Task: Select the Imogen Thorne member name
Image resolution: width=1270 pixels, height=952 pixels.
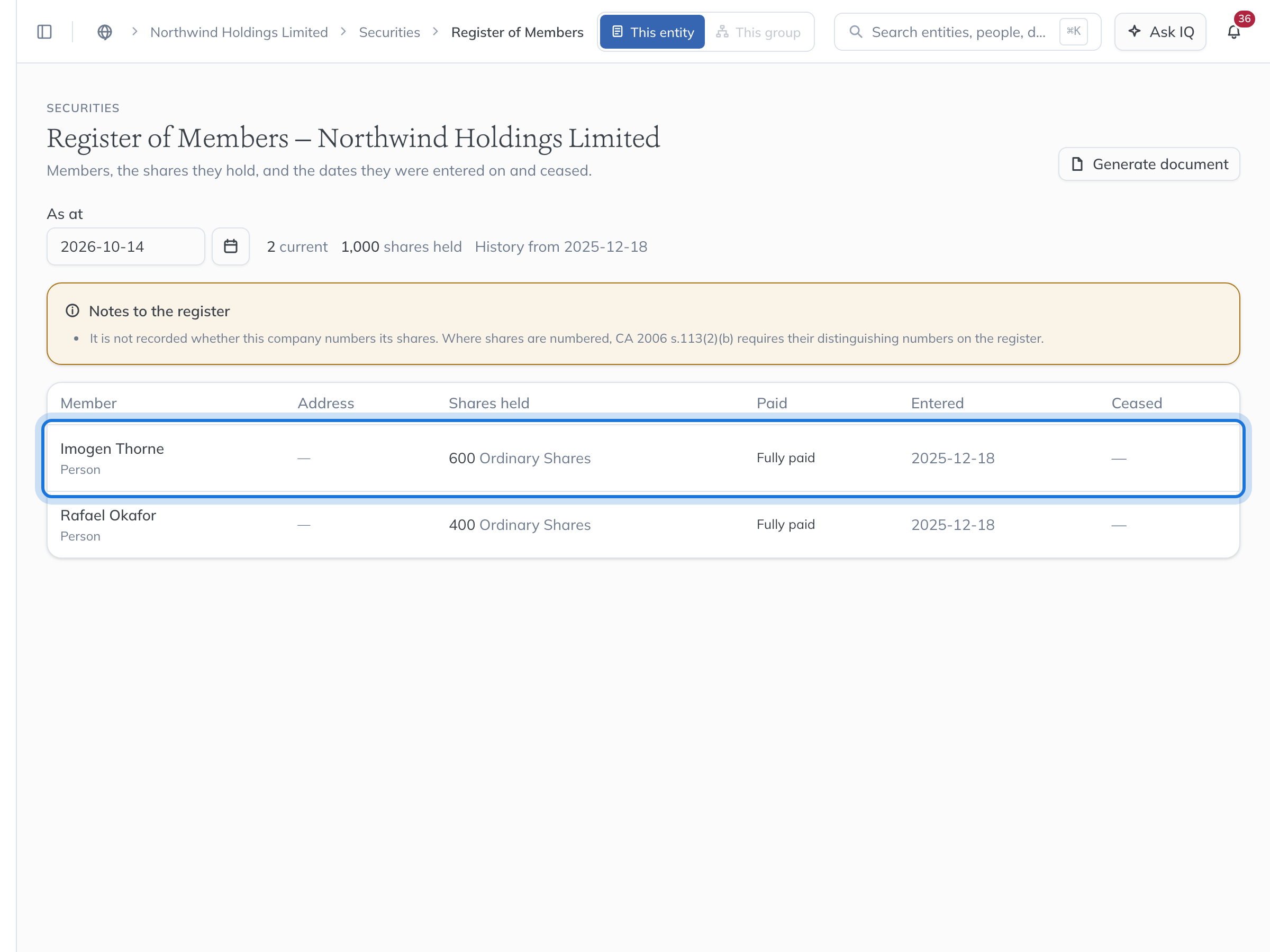Action: pyautogui.click(x=112, y=448)
